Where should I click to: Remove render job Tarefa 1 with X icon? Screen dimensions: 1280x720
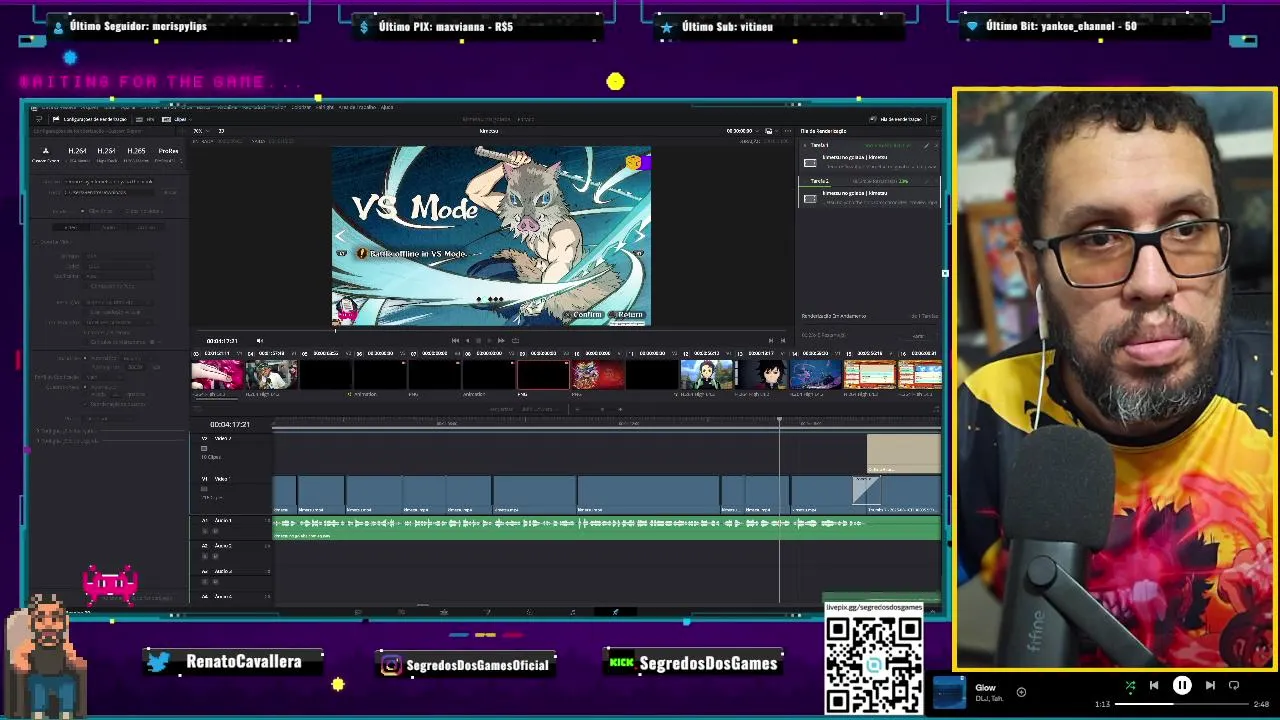pyautogui.click(x=936, y=146)
